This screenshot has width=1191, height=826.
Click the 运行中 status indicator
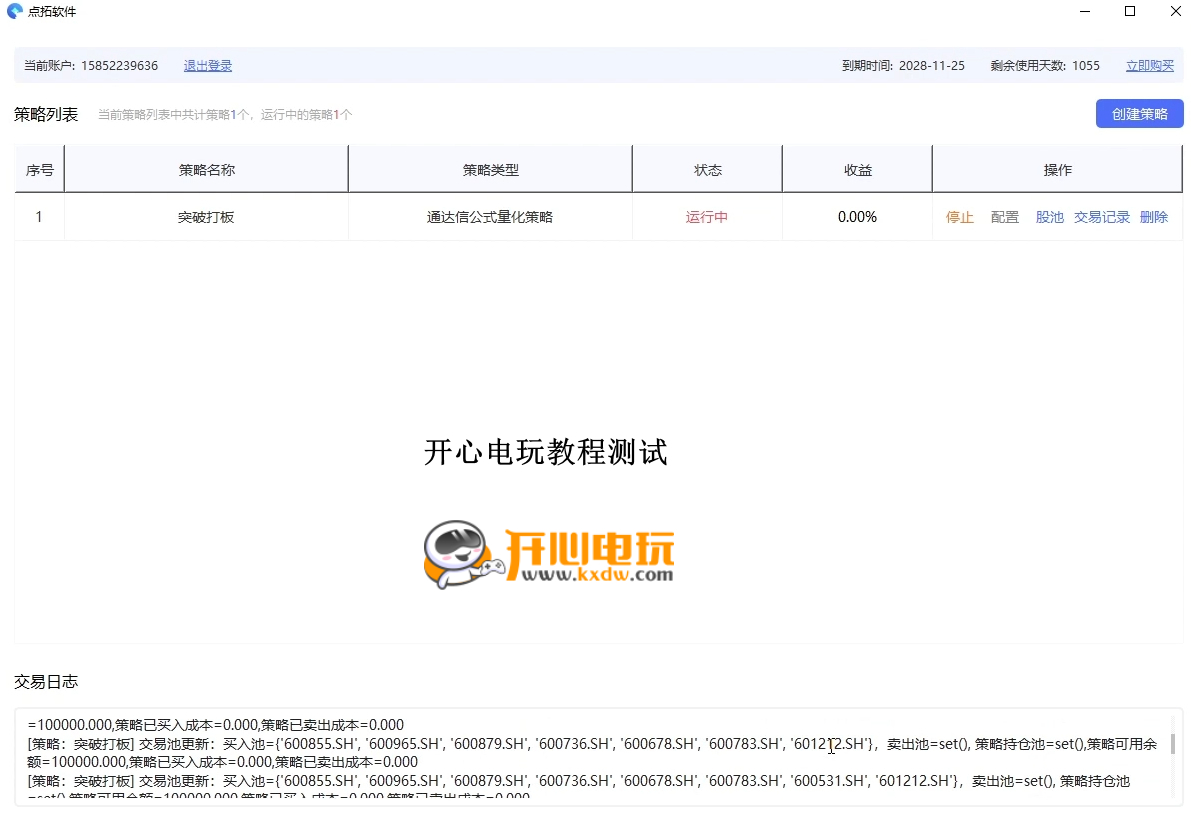point(707,216)
